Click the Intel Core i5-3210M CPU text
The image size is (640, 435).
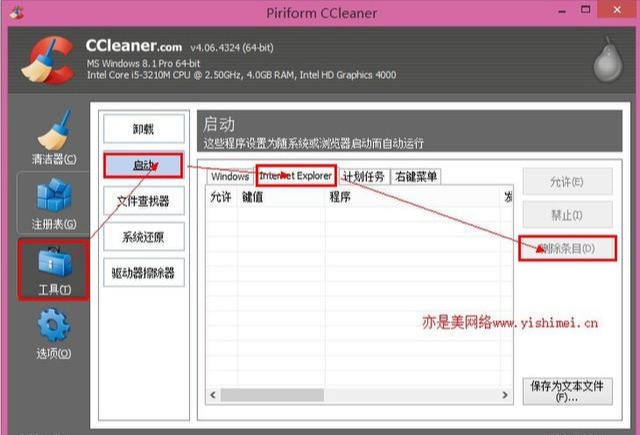tap(241, 75)
